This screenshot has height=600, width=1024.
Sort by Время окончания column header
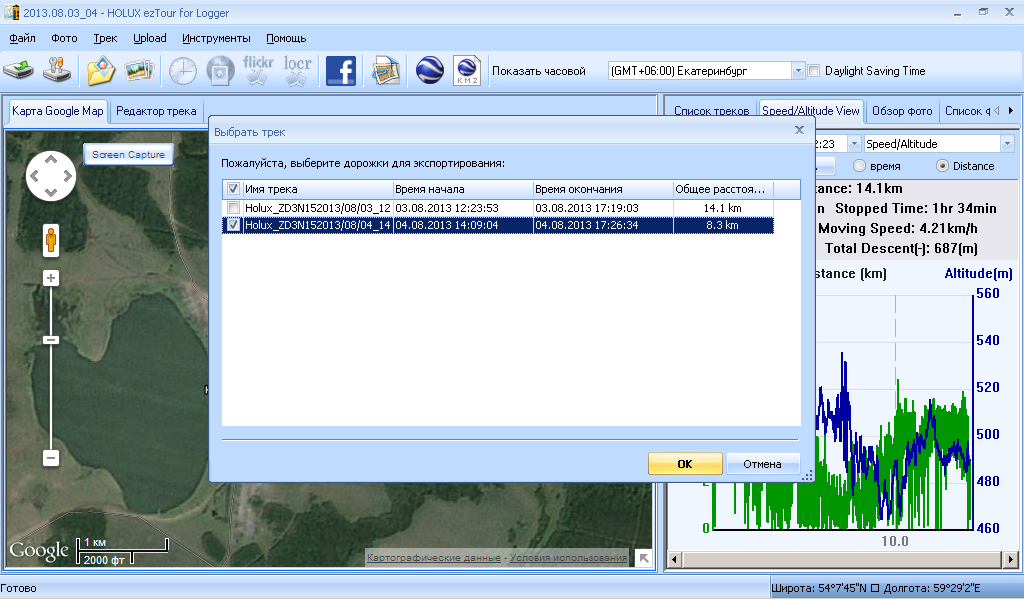click(603, 189)
